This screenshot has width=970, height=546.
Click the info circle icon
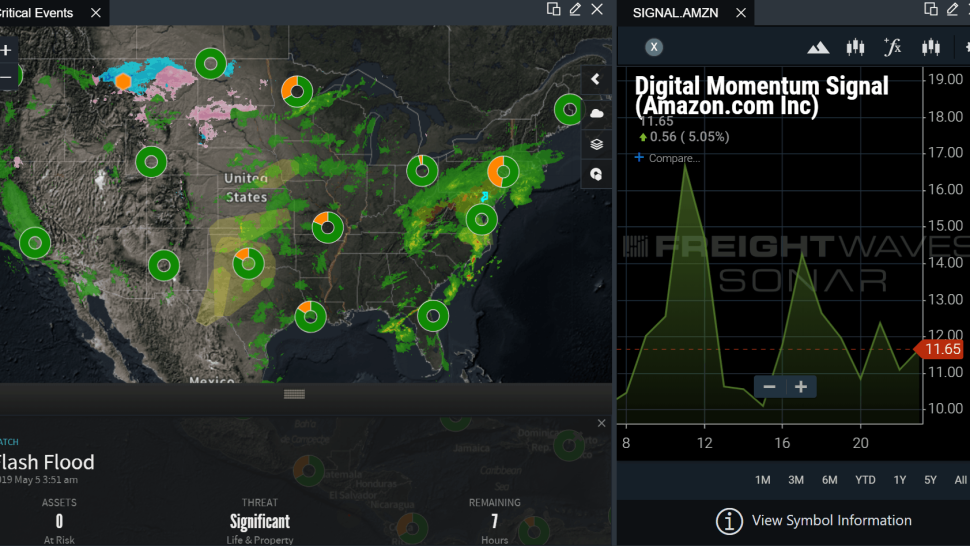click(x=729, y=521)
